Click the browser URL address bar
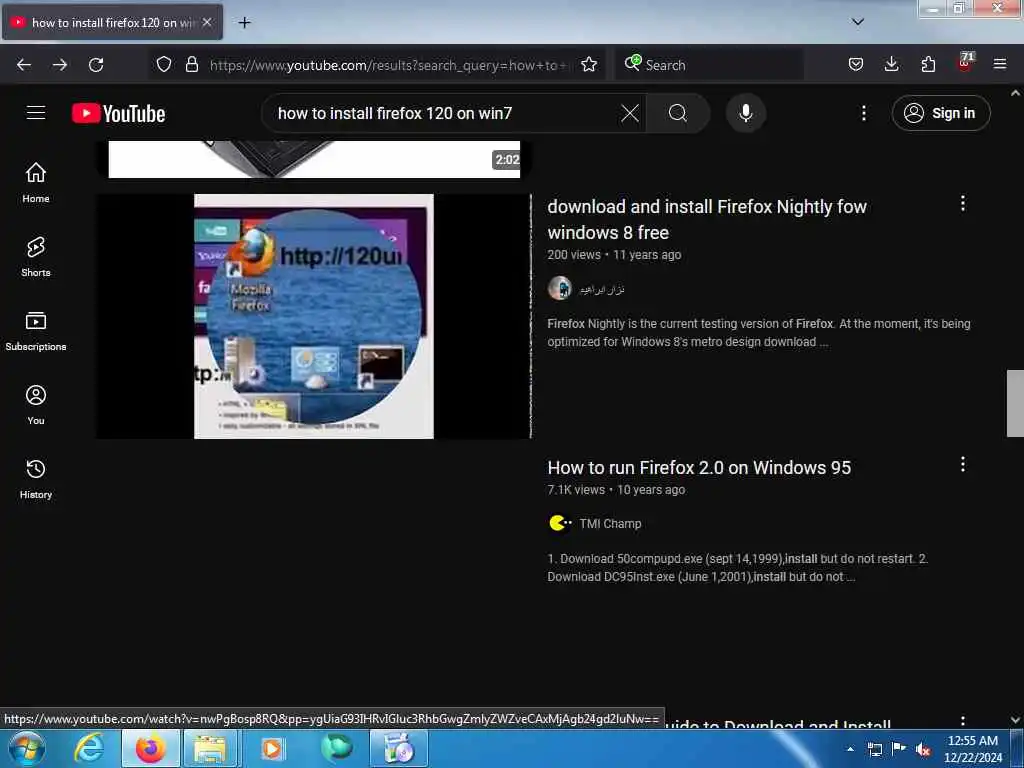The width and height of the screenshot is (1024, 768). tap(390, 65)
